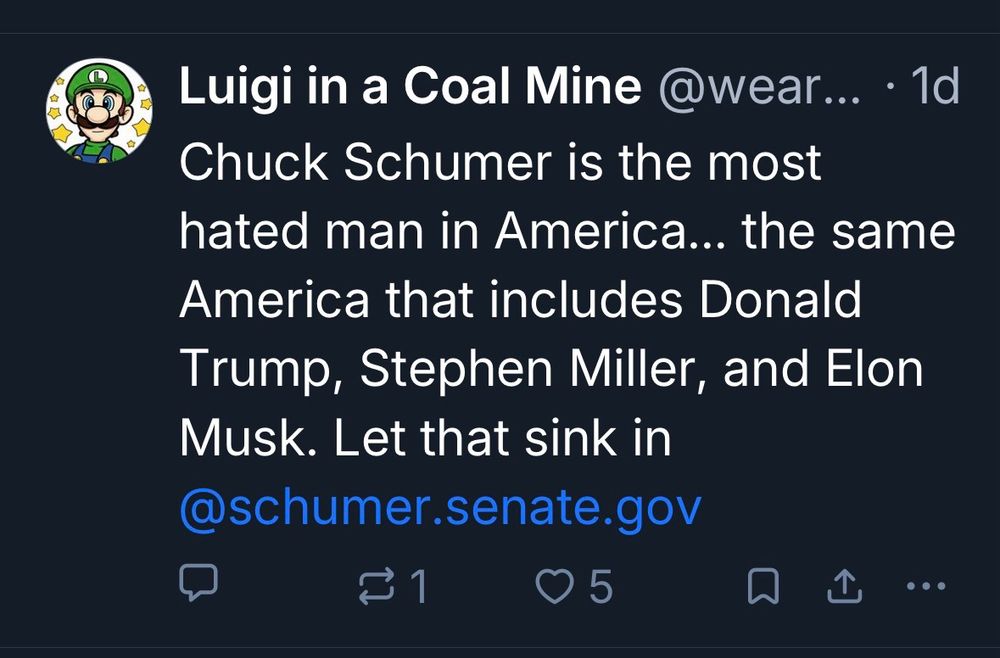Click the repost arrows icon
This screenshot has width=1000, height=658.
click(378, 586)
